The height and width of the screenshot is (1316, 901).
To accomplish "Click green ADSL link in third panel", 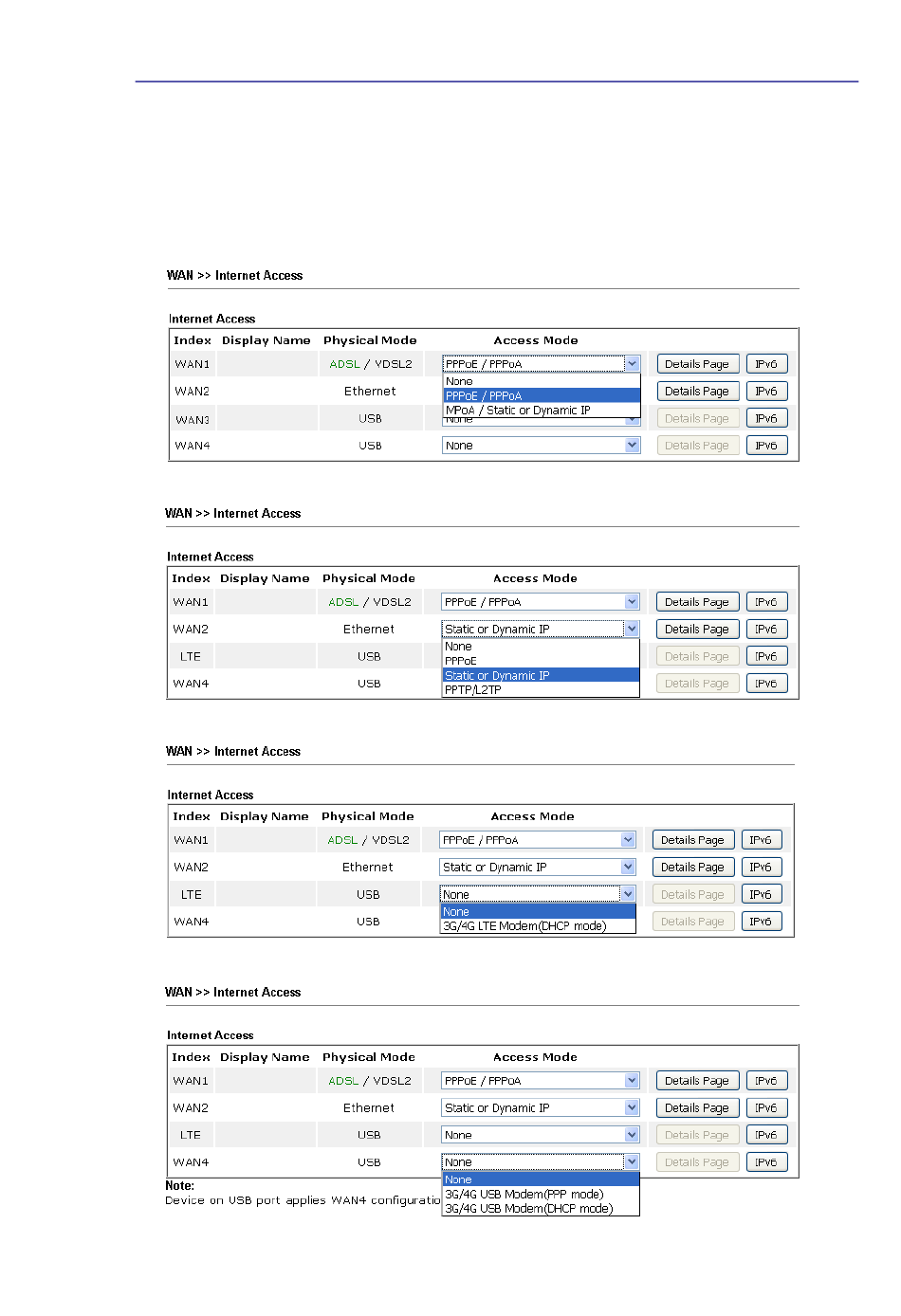I will pos(342,840).
